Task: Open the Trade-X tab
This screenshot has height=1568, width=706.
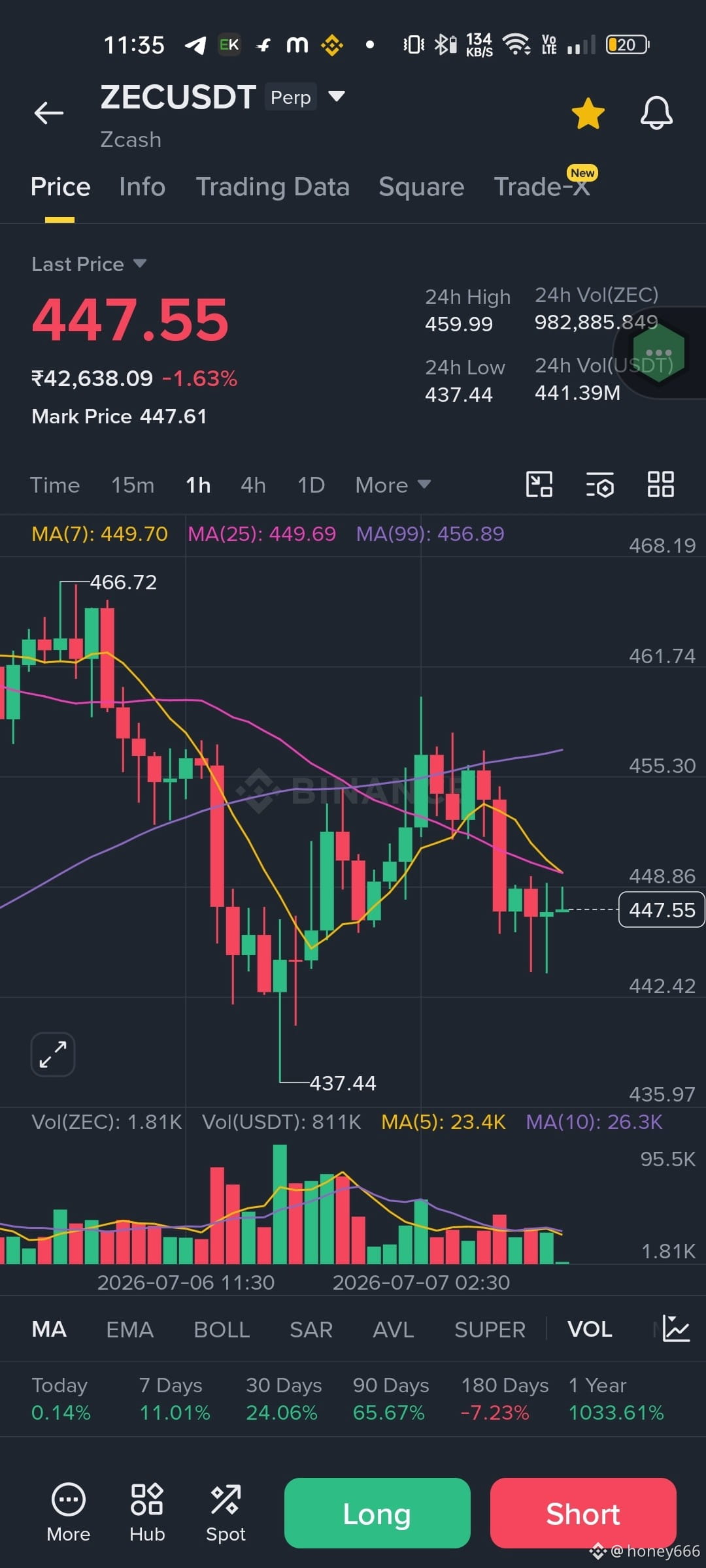Action: click(542, 187)
